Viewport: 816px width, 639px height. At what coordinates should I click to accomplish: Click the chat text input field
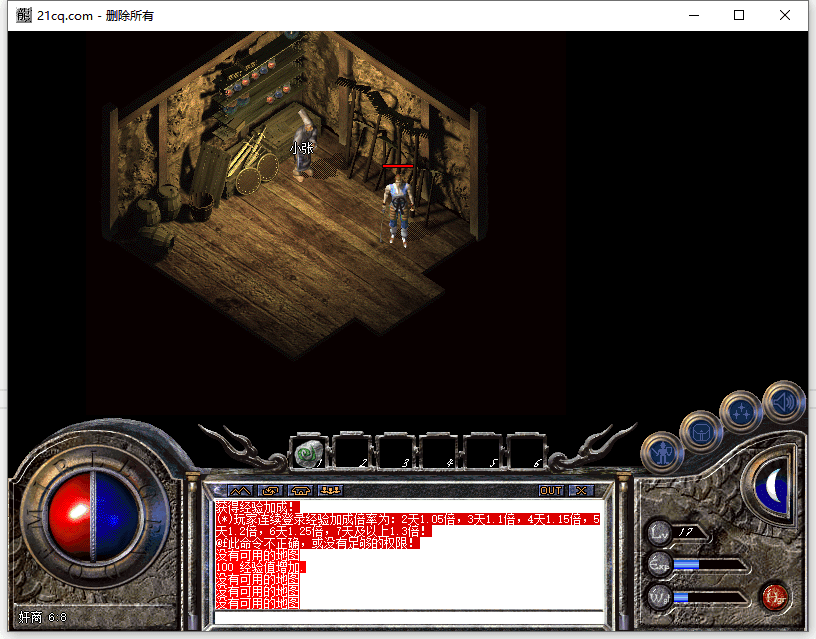click(x=409, y=618)
